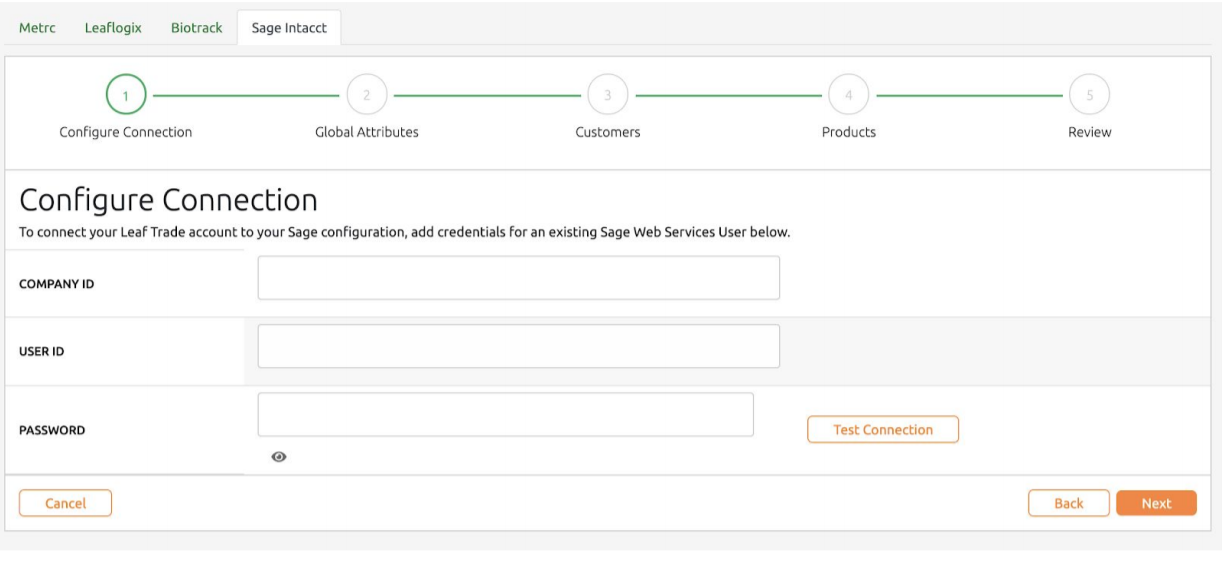This screenshot has height=562, width=1226.
Task: Select the Customers step label
Action: pyautogui.click(x=608, y=132)
